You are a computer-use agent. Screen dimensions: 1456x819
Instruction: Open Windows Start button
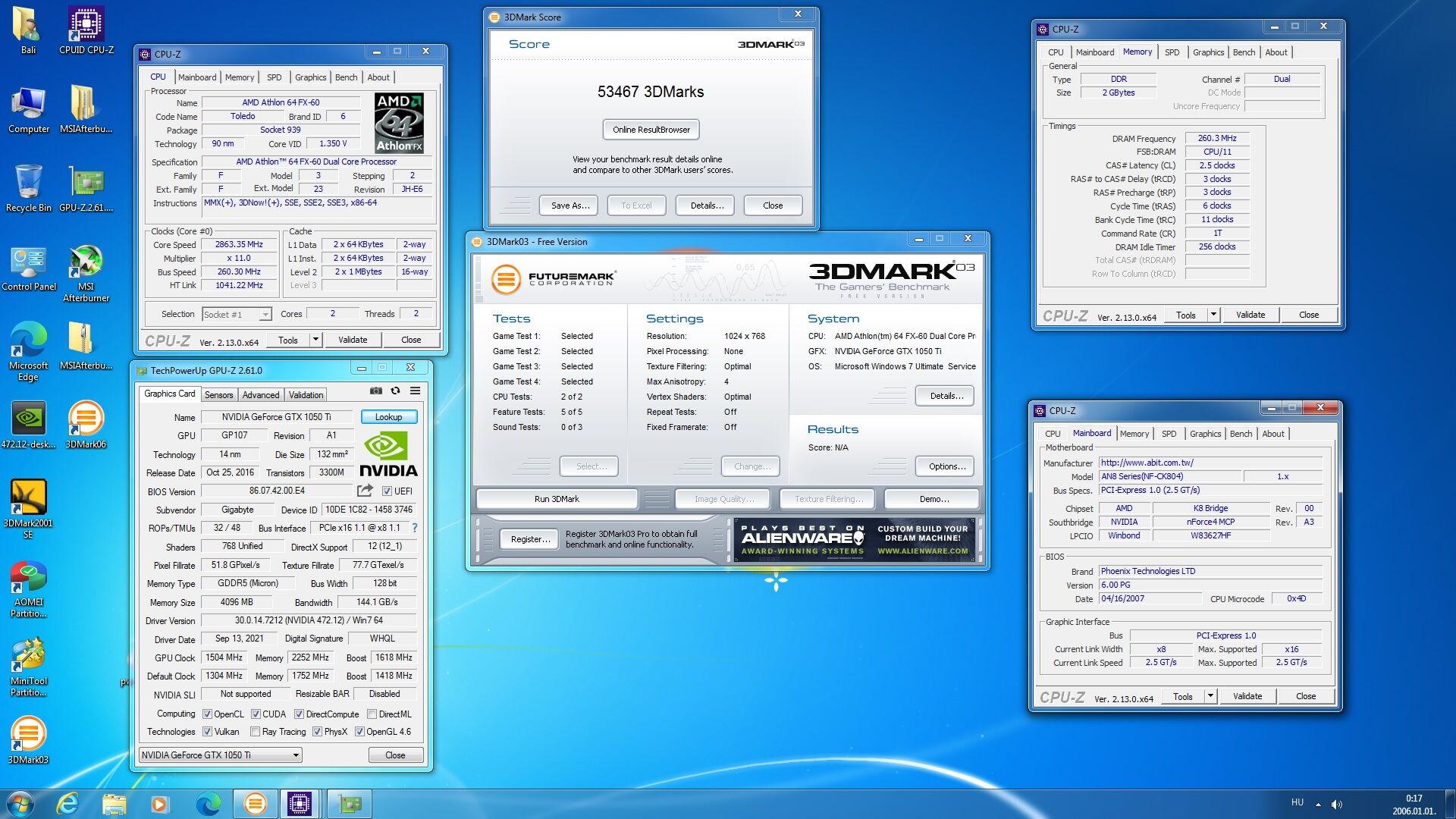(x=20, y=804)
